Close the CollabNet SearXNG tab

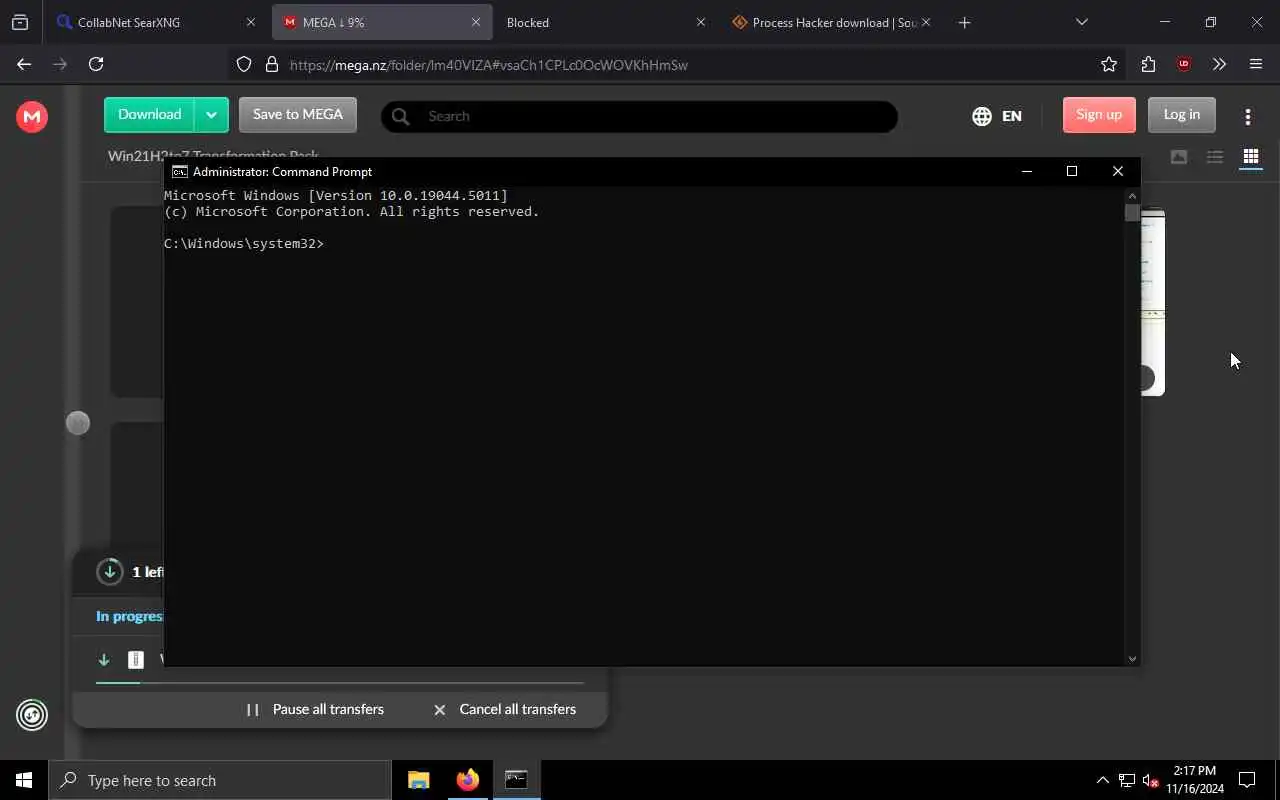click(x=251, y=22)
